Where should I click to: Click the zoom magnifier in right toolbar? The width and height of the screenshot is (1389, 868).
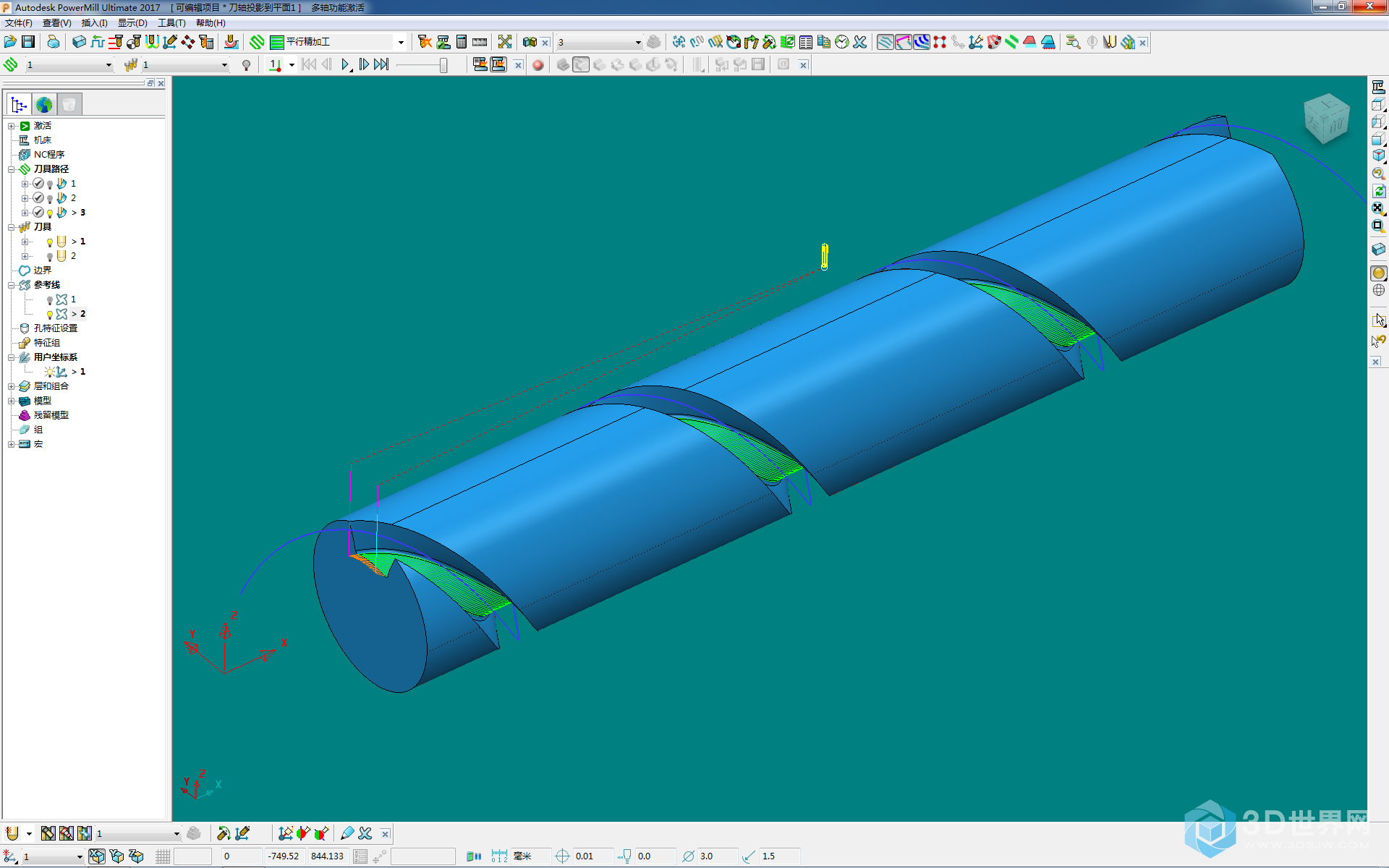click(1379, 174)
